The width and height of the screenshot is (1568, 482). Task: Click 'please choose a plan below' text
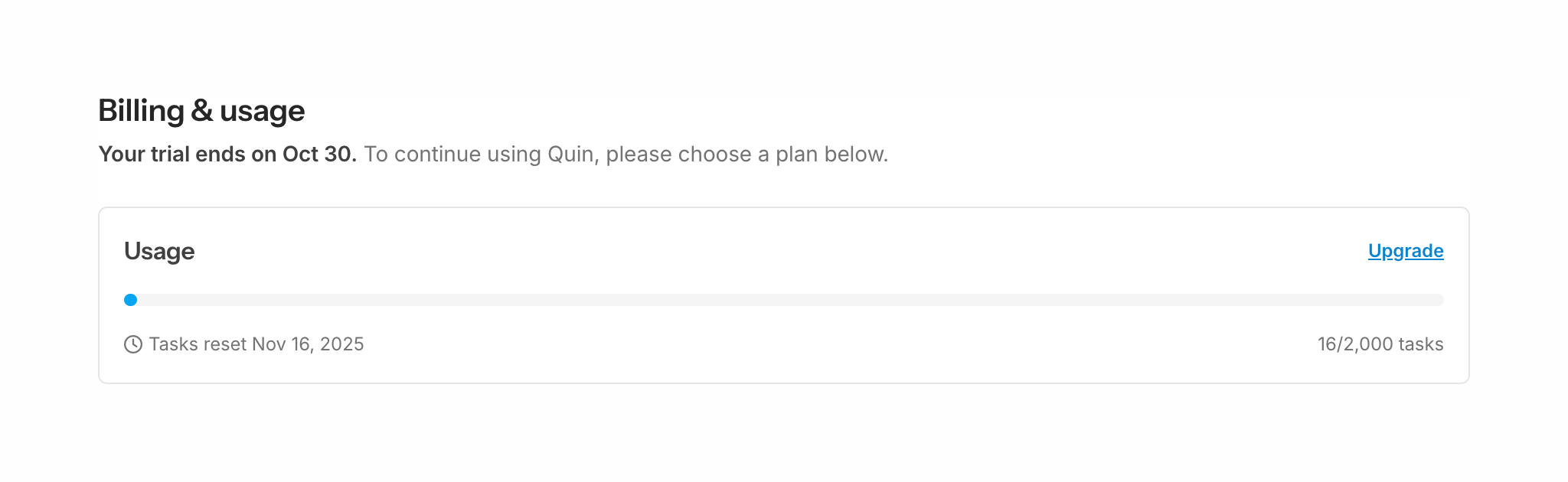coord(746,155)
